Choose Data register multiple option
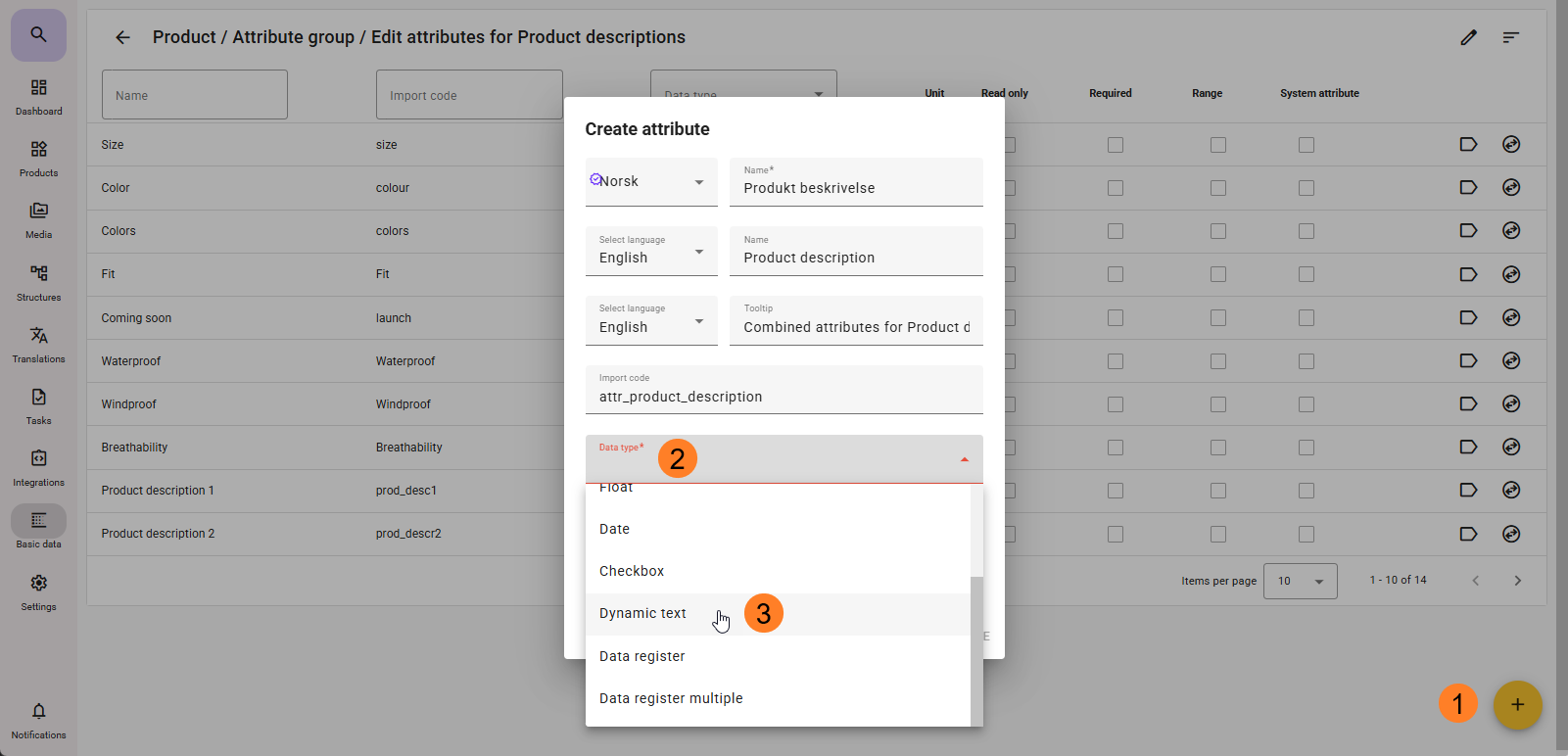This screenshot has height=756, width=1568. 671,698
